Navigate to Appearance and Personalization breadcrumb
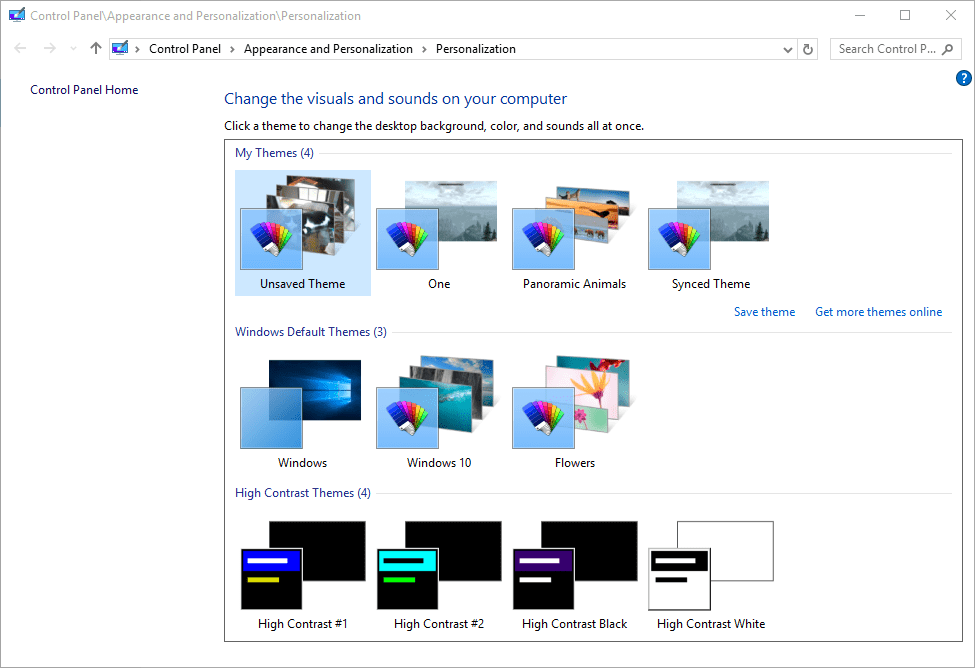 (328, 49)
